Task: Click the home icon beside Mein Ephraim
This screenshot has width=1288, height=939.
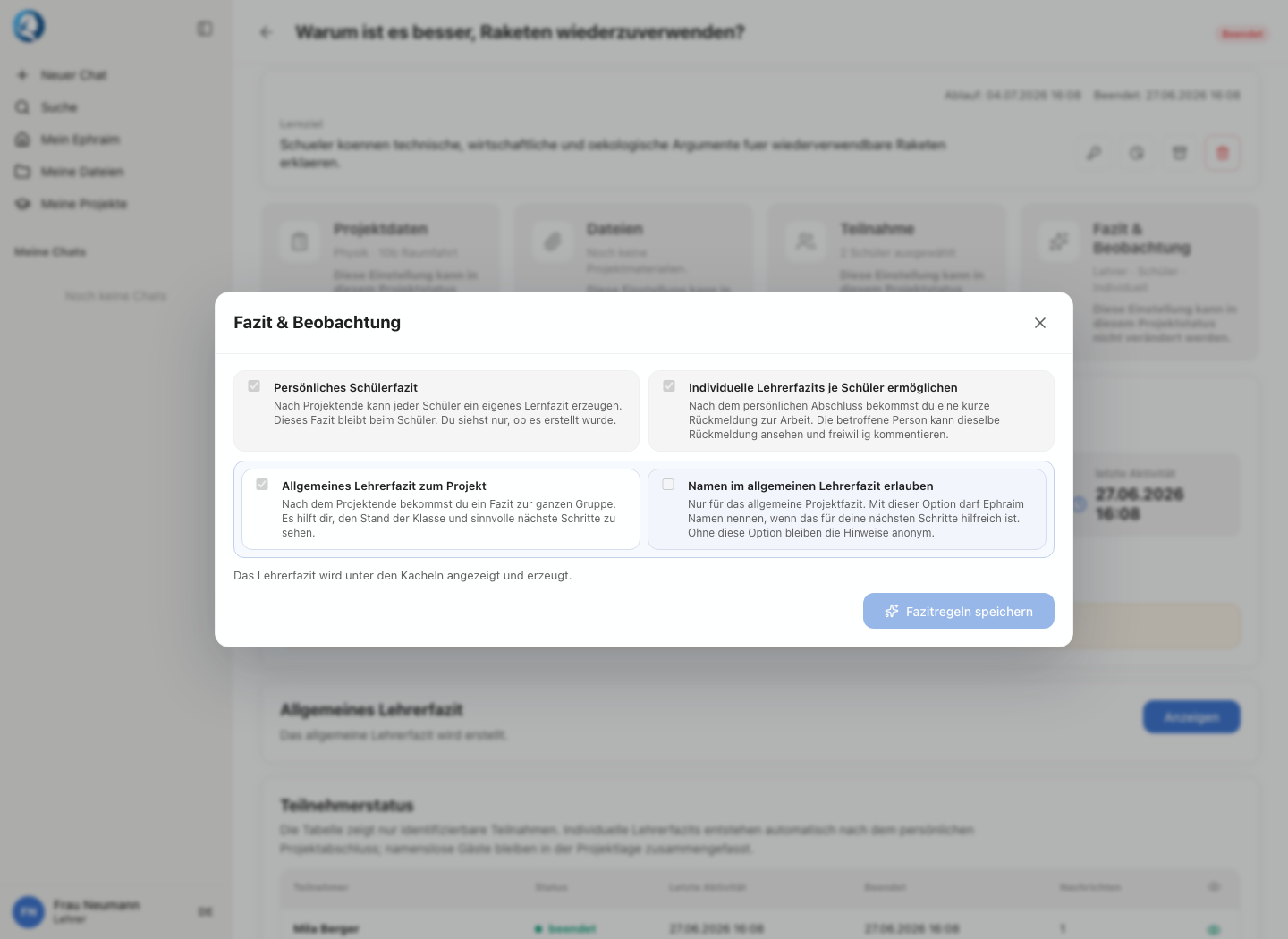Action: pyautogui.click(x=22, y=140)
